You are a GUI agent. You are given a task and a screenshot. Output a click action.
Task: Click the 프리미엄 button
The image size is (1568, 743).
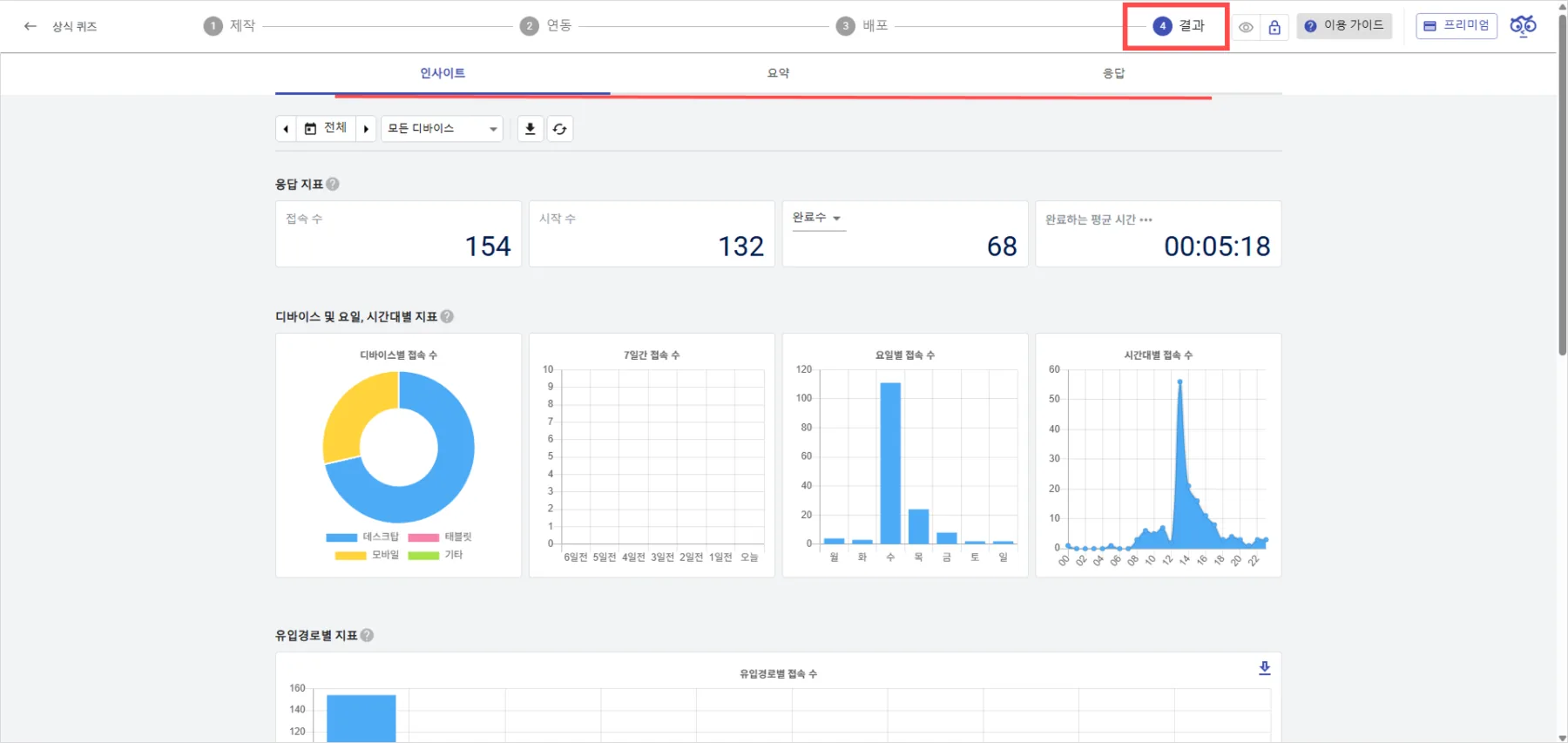[x=1456, y=26]
